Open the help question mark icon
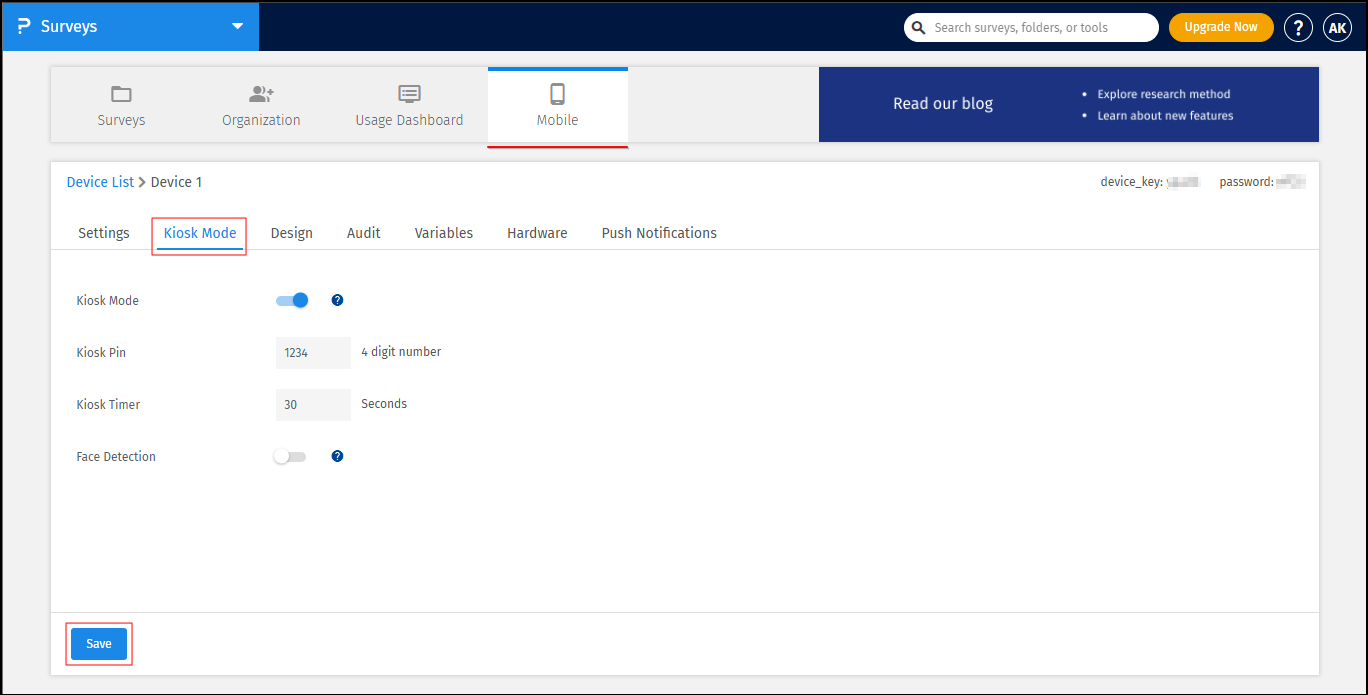The height and width of the screenshot is (695, 1368). tap(1298, 28)
